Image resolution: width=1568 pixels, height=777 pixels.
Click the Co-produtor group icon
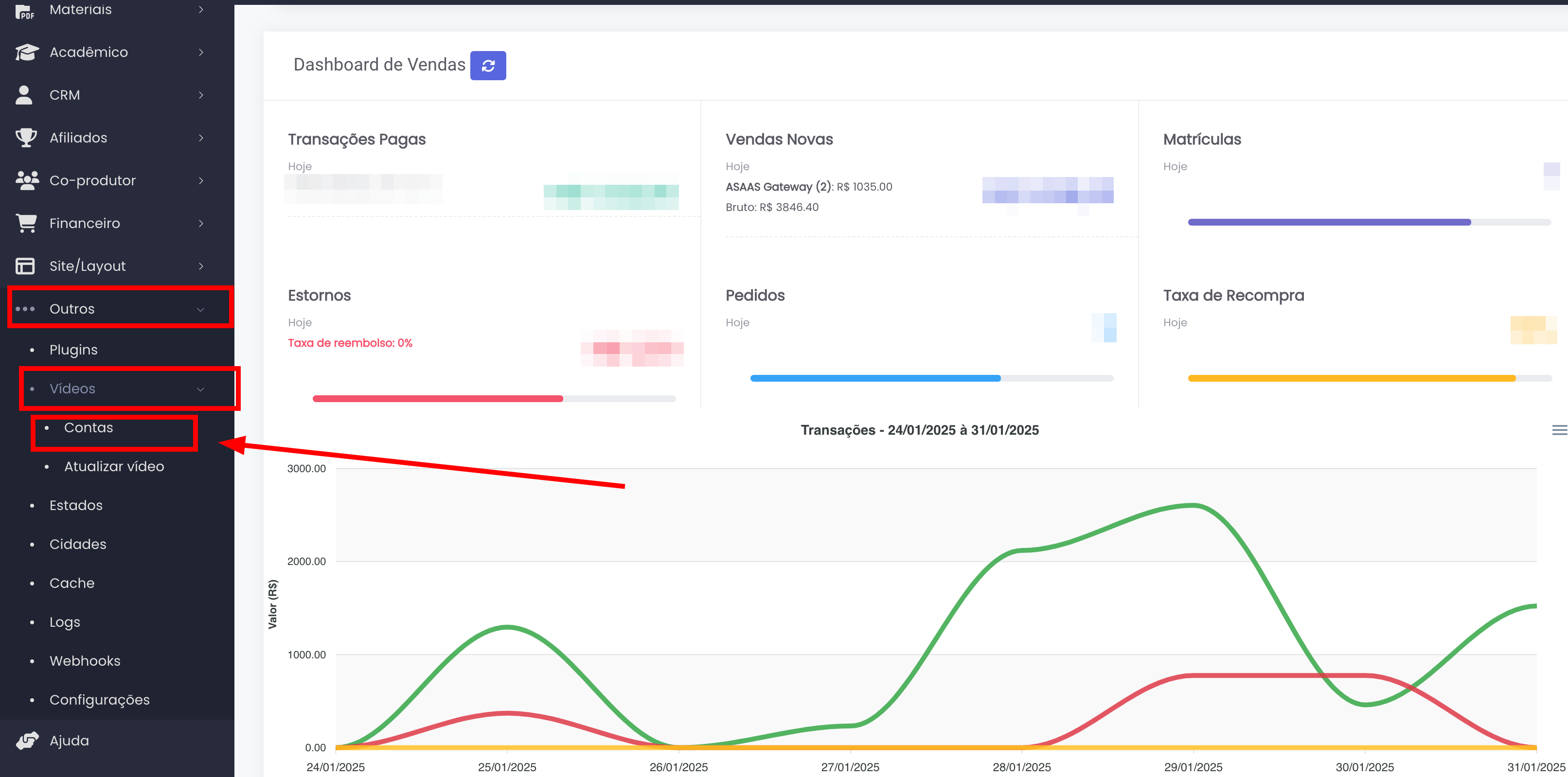click(27, 180)
